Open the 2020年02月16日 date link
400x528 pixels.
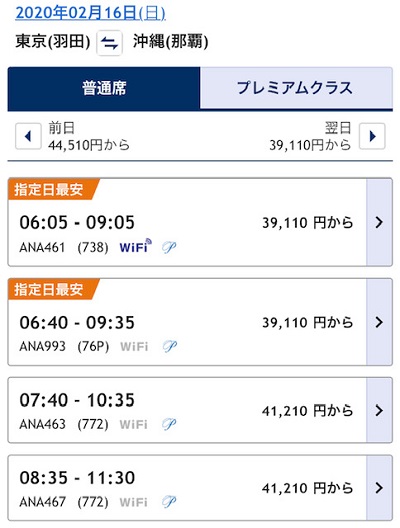click(91, 13)
